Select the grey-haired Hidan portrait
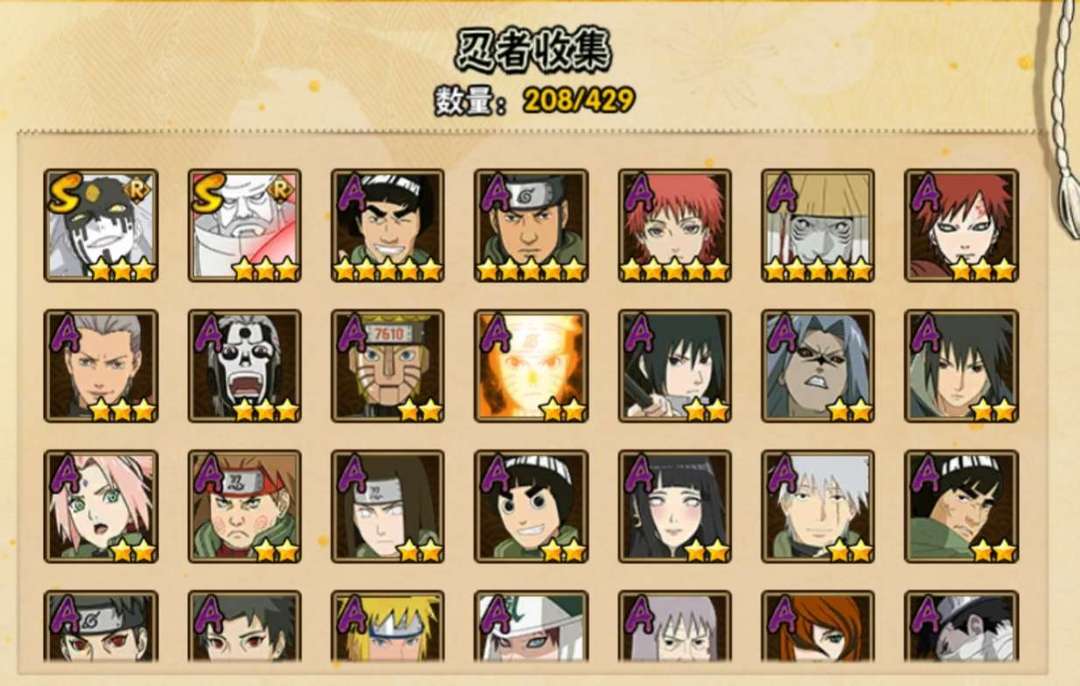 (x=101, y=366)
